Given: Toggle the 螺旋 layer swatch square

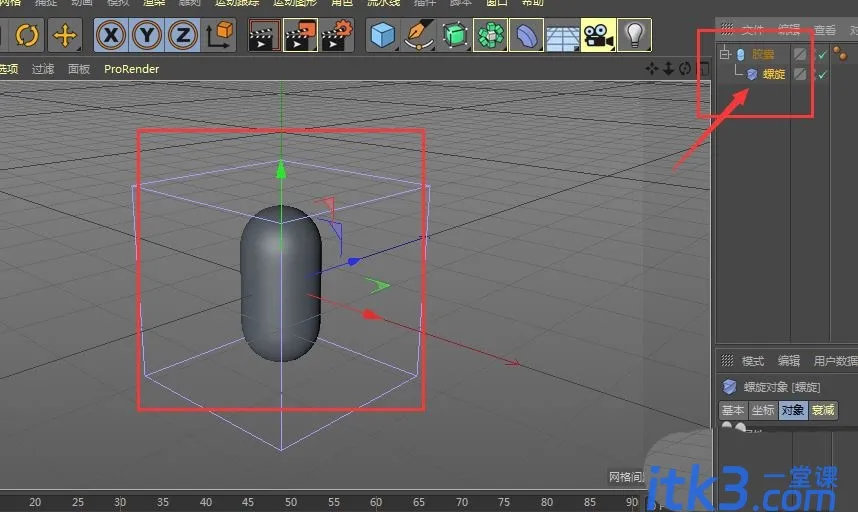Looking at the screenshot, I should pos(800,74).
